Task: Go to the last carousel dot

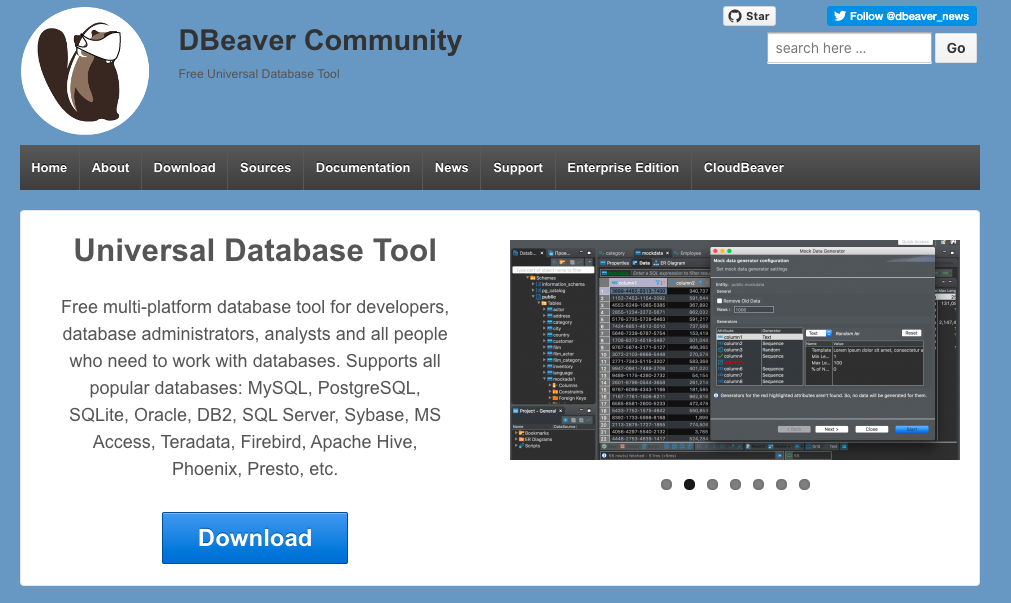Action: pyautogui.click(x=805, y=484)
